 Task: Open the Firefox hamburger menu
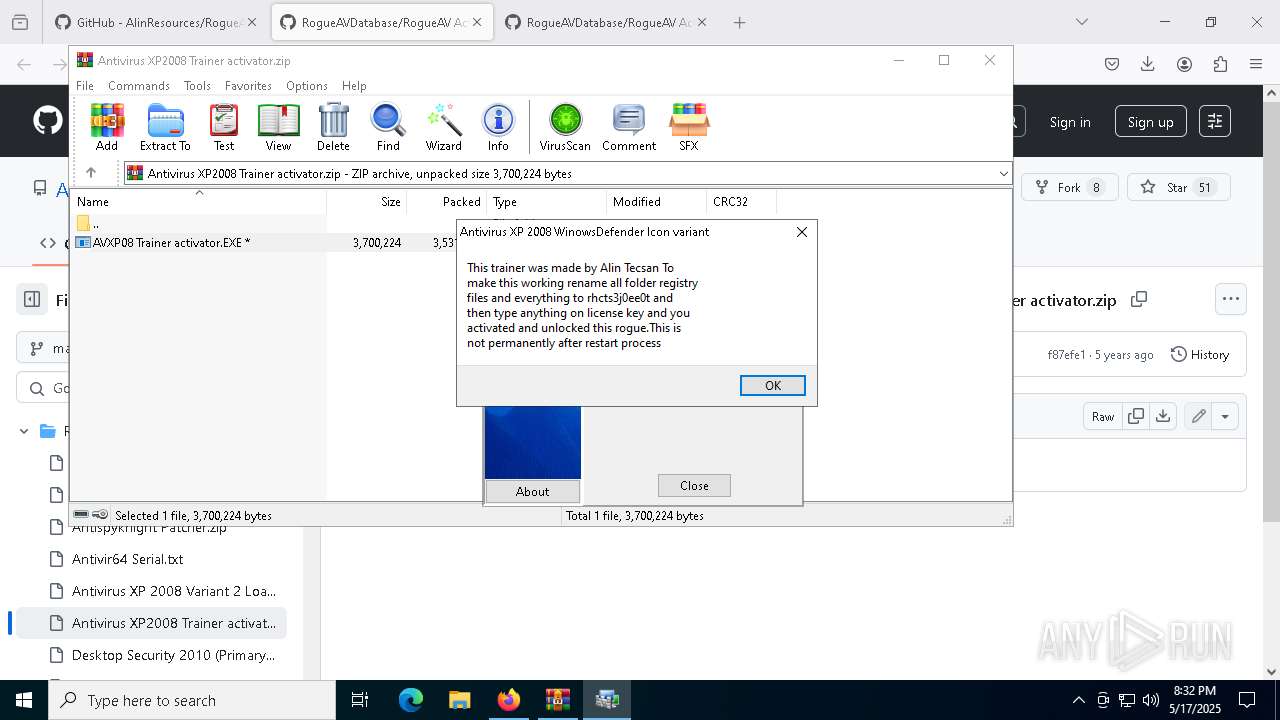[1256, 64]
